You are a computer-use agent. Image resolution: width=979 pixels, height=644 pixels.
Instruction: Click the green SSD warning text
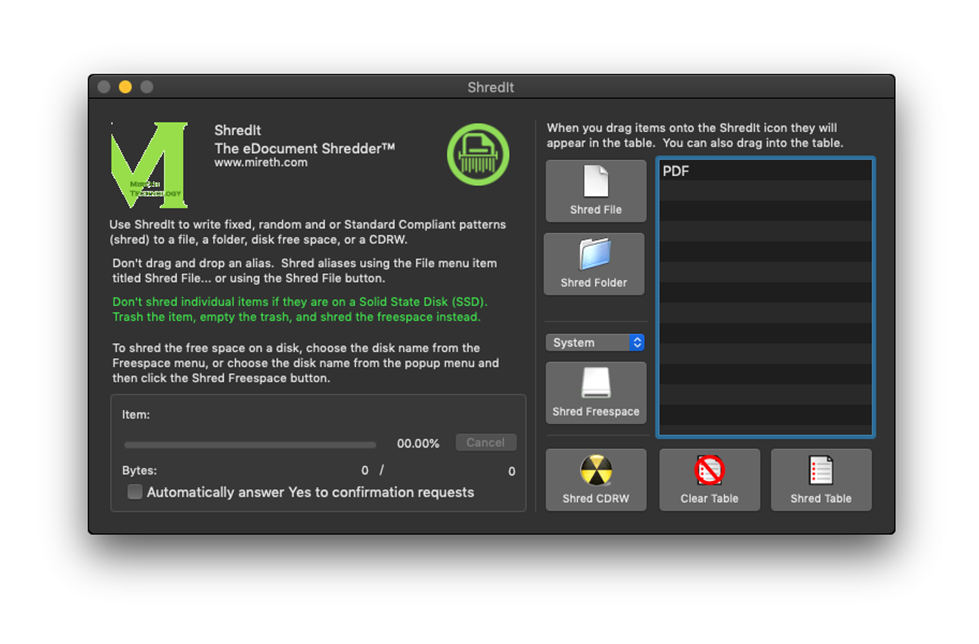point(300,309)
